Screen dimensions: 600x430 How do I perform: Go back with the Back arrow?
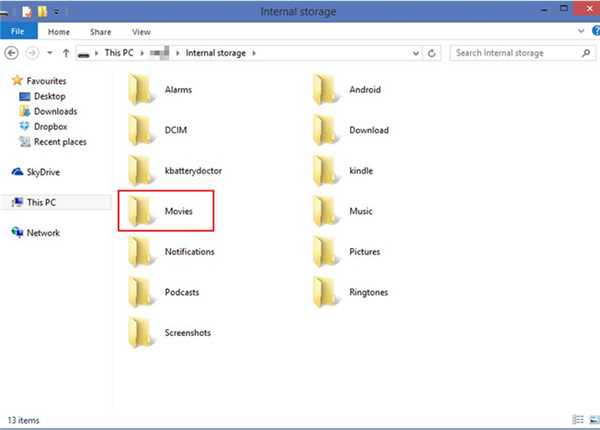tap(11, 53)
